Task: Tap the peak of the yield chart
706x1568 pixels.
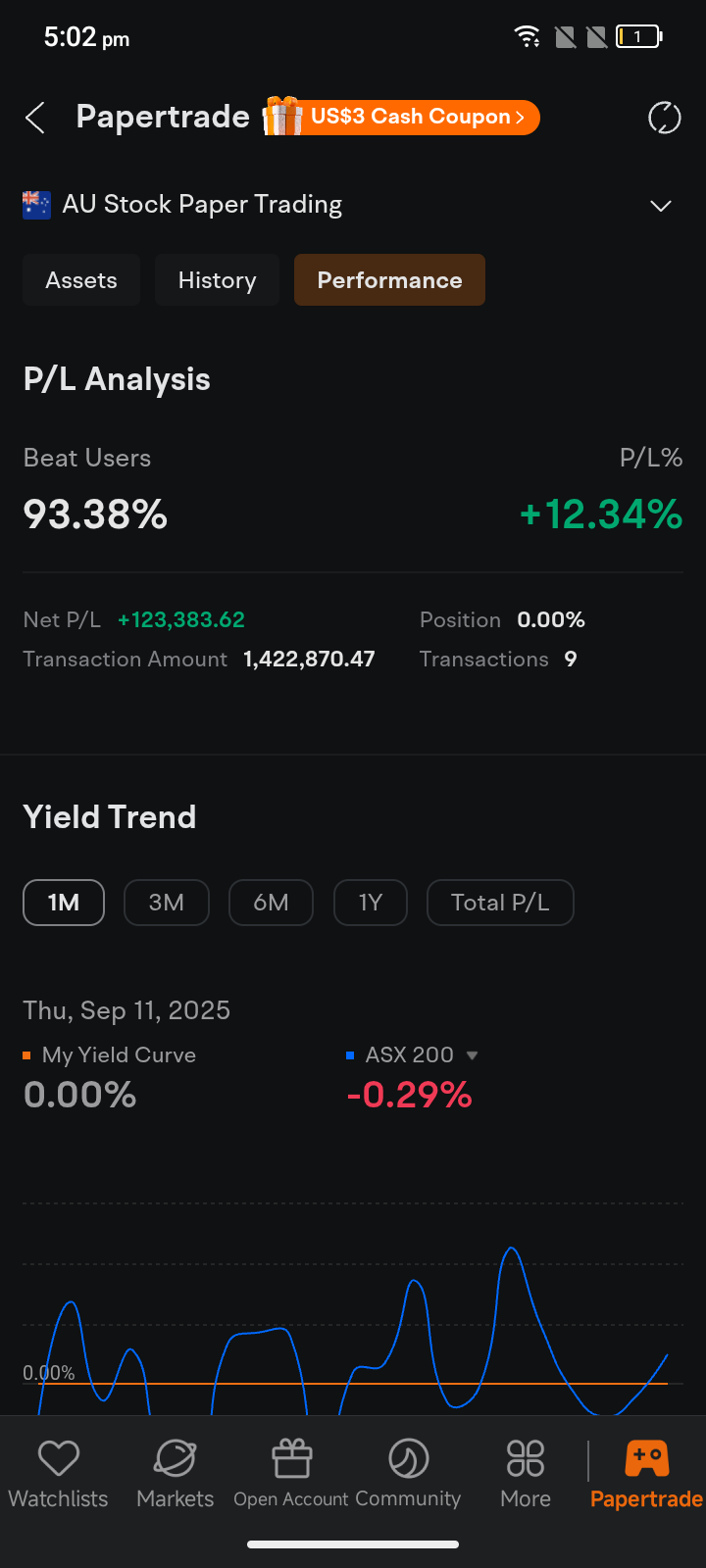Action: coord(511,1249)
